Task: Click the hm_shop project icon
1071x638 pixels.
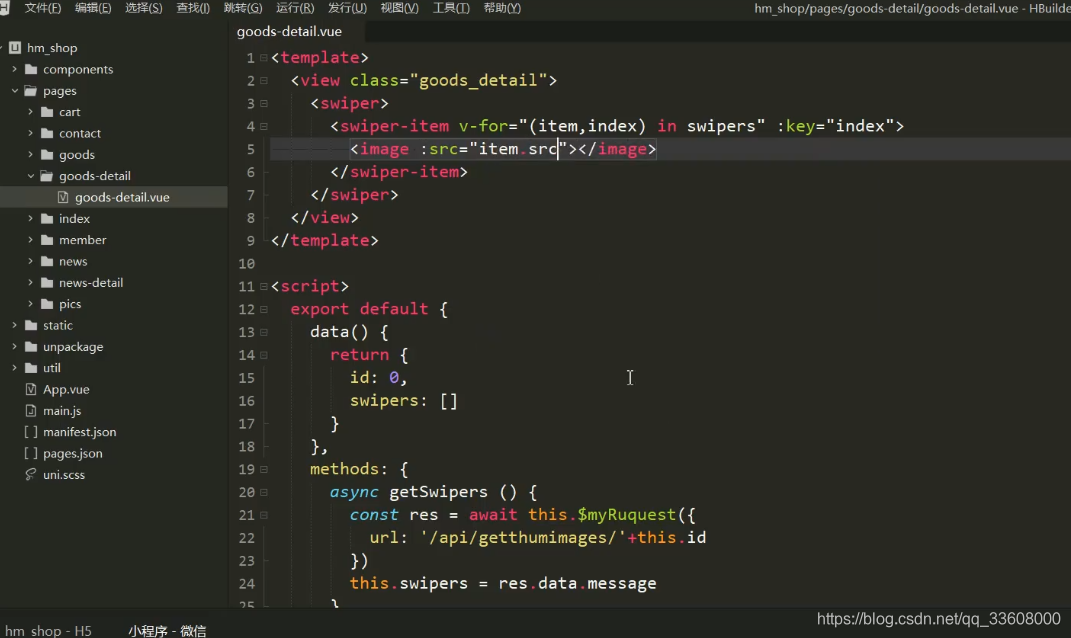Action: tap(15, 48)
